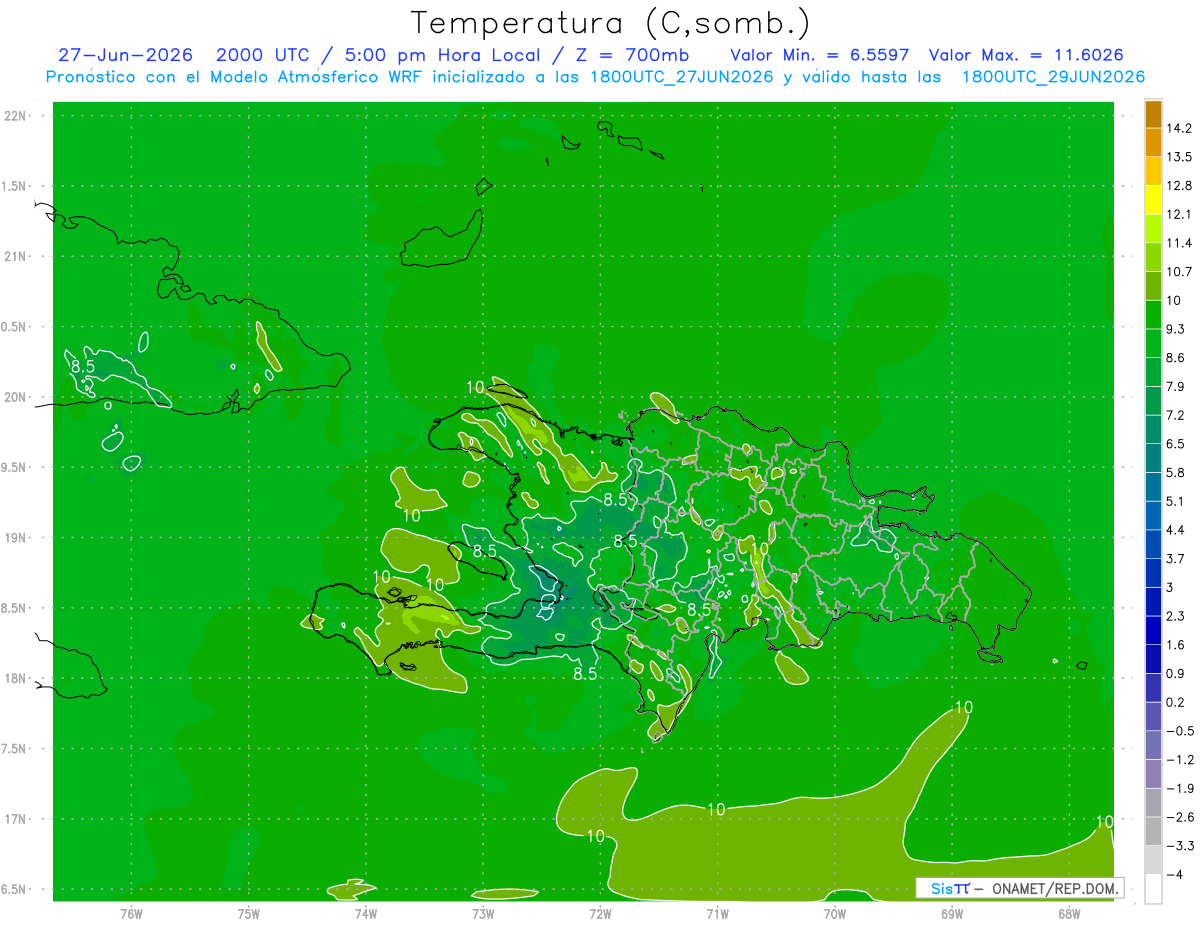This screenshot has width=1200, height=927.
Task: Click the 8.5 contour label over eastern Cuba
Action: tap(82, 367)
